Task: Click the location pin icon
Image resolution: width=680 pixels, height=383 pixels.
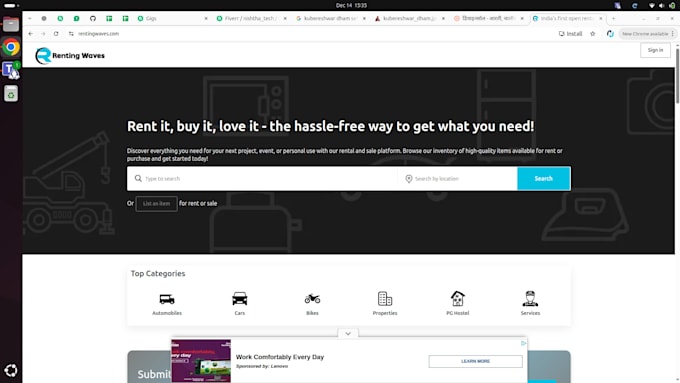Action: click(x=409, y=179)
